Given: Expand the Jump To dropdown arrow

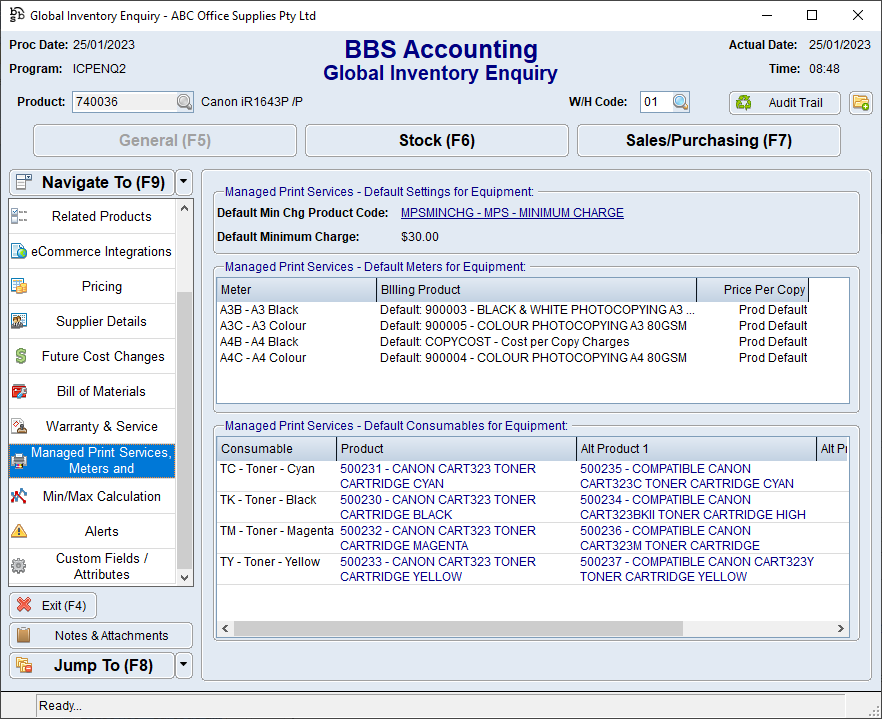Looking at the screenshot, I should click(x=183, y=665).
